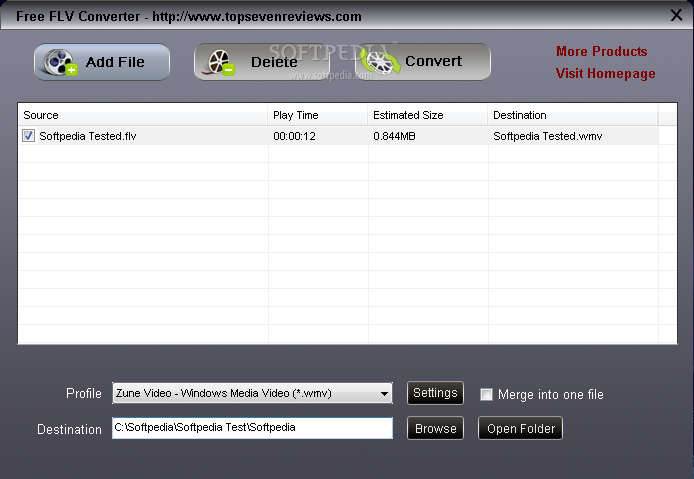Open the Profile format dropdown
This screenshot has width=694, height=479.
(252, 393)
